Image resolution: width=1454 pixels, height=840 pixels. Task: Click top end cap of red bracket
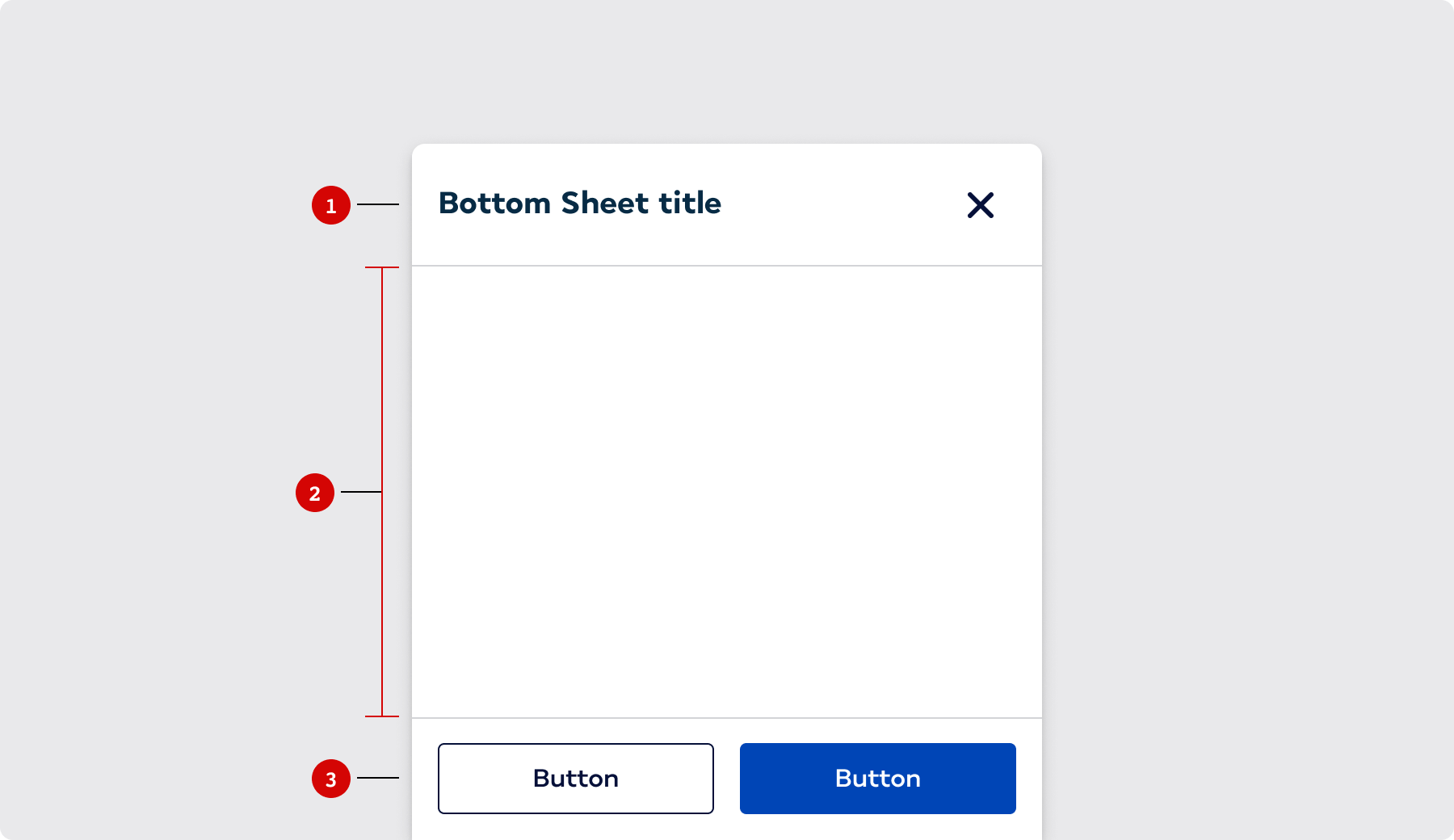382,267
